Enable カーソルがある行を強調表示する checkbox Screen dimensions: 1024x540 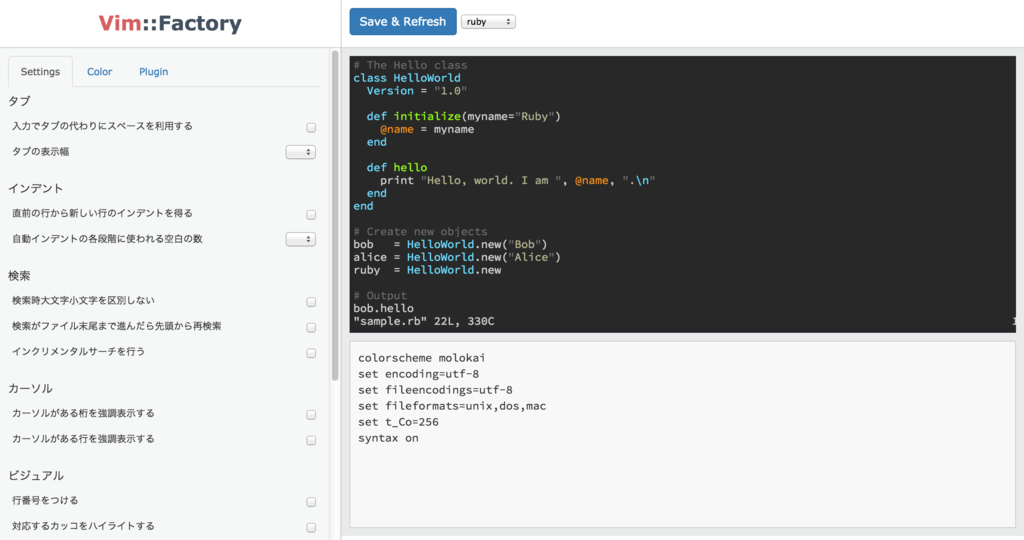point(311,440)
